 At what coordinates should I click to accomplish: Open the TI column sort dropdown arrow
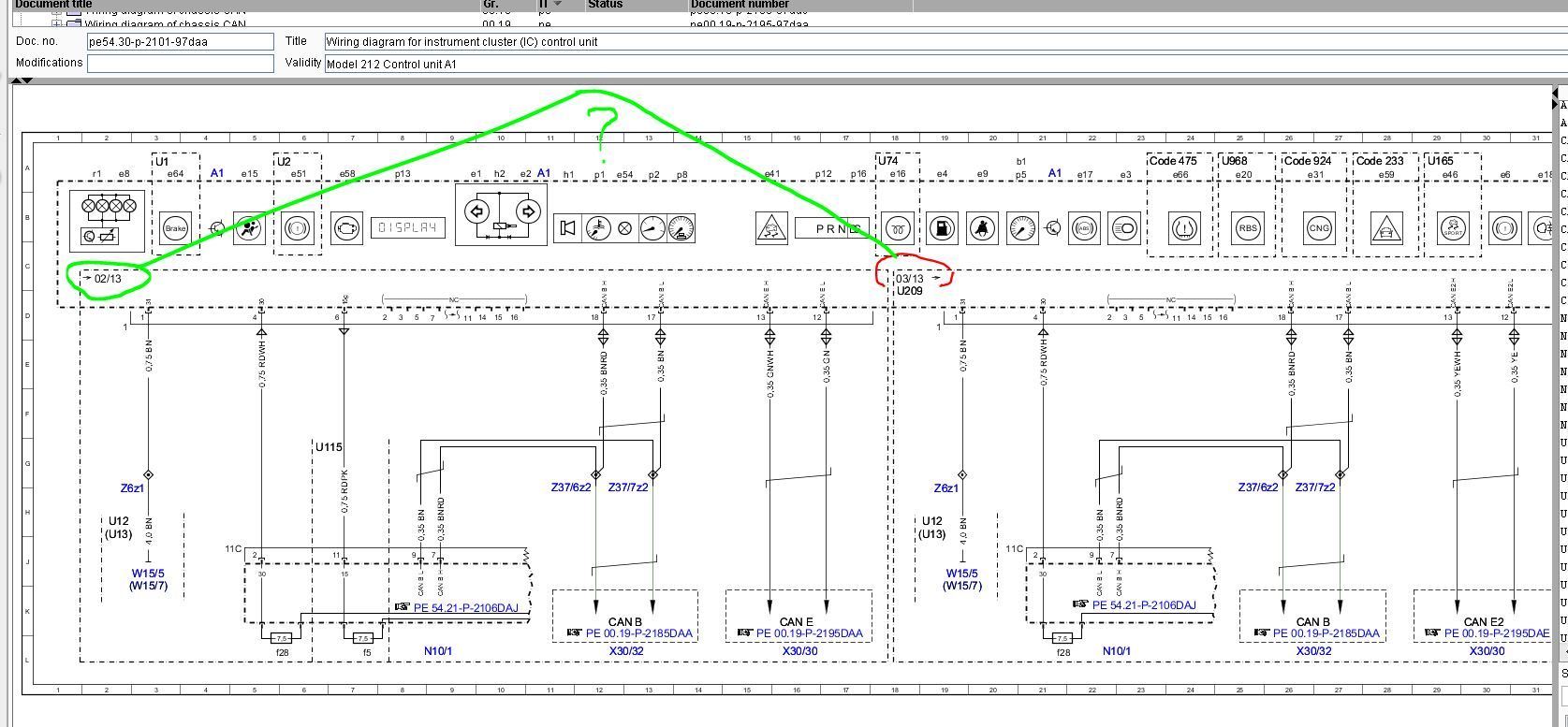pyautogui.click(x=558, y=5)
